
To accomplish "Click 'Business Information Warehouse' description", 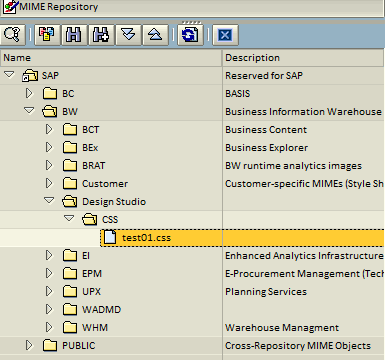I will click(x=303, y=112).
